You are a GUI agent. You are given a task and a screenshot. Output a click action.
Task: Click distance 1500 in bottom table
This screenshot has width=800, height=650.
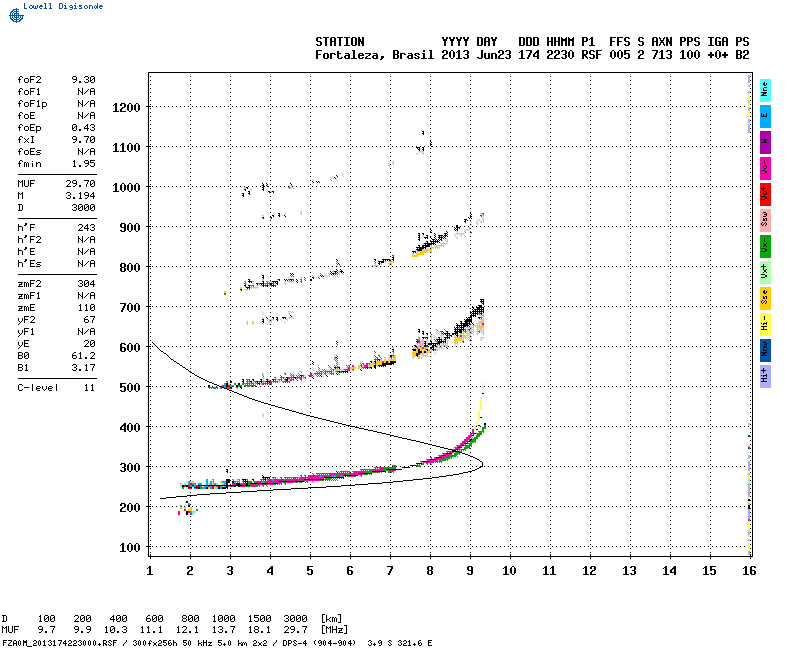pos(259,619)
